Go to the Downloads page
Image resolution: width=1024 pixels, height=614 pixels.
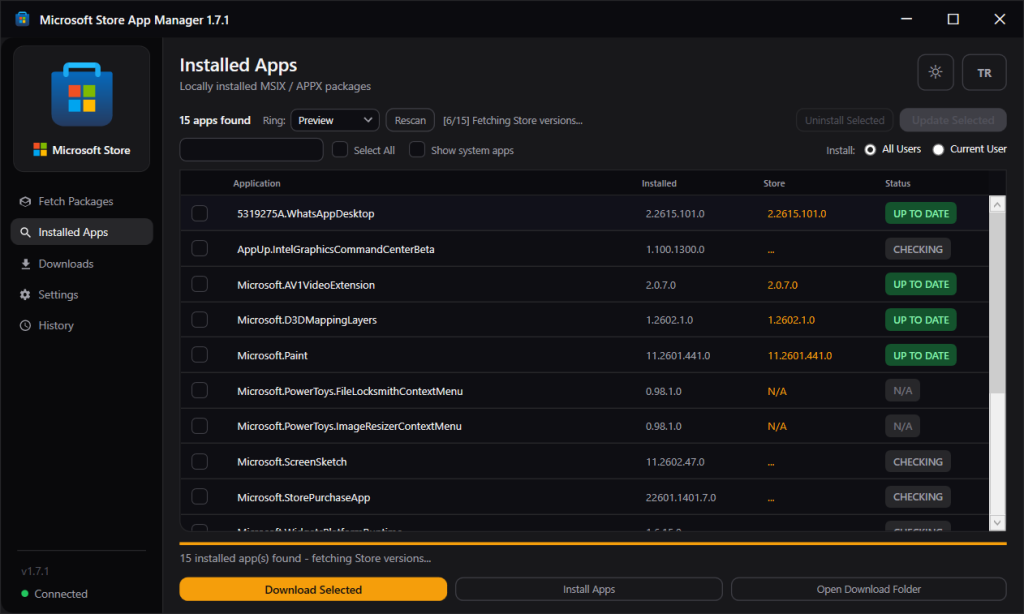point(82,264)
